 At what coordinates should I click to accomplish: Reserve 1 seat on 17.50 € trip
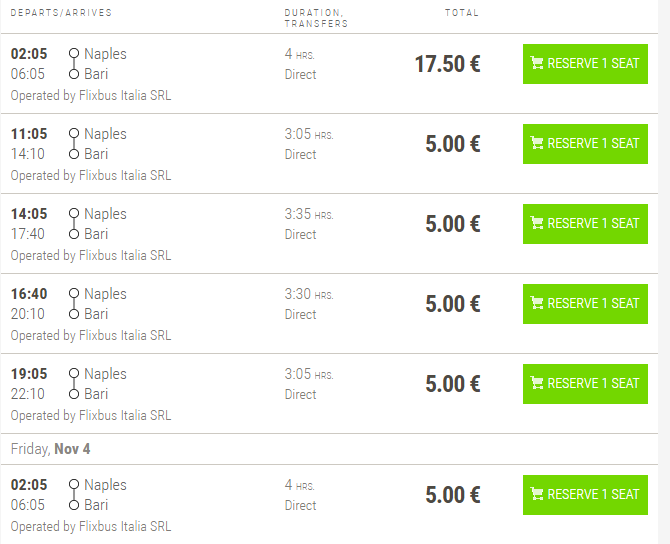coord(585,63)
